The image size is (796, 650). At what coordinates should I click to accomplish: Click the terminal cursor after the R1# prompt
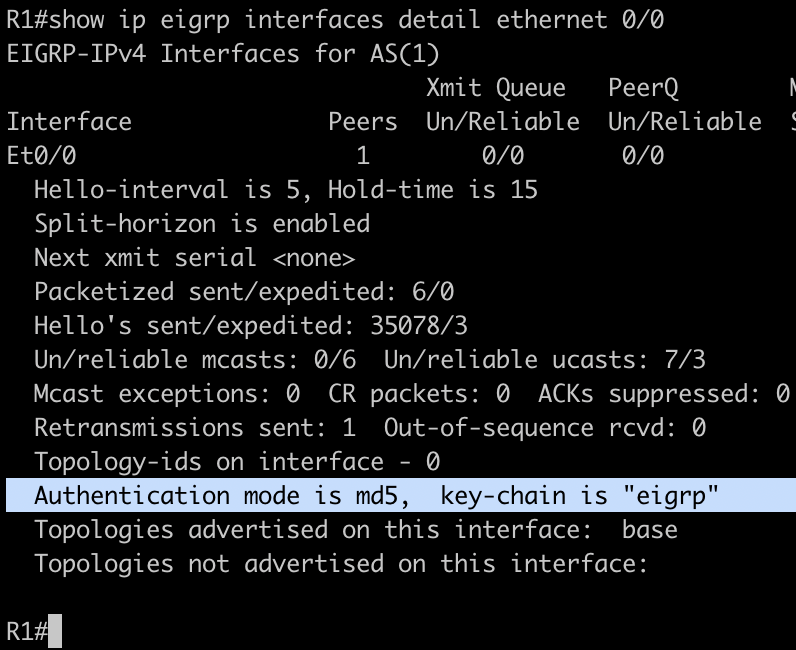(55, 631)
